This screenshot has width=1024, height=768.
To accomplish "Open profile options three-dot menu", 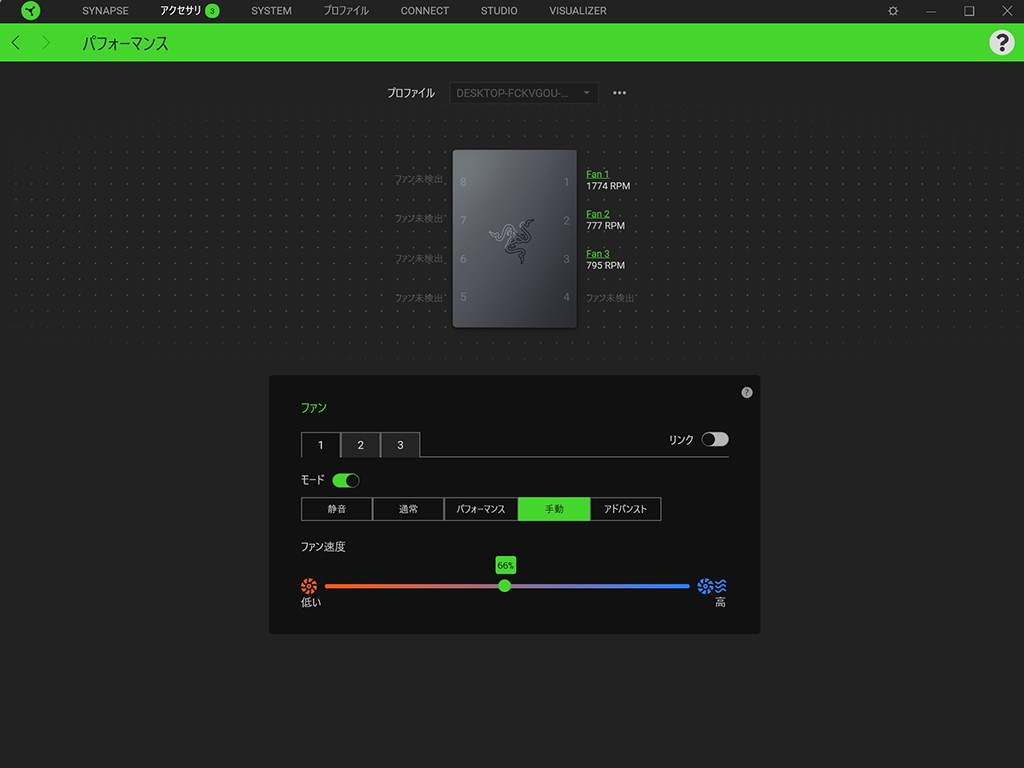I will [619, 93].
